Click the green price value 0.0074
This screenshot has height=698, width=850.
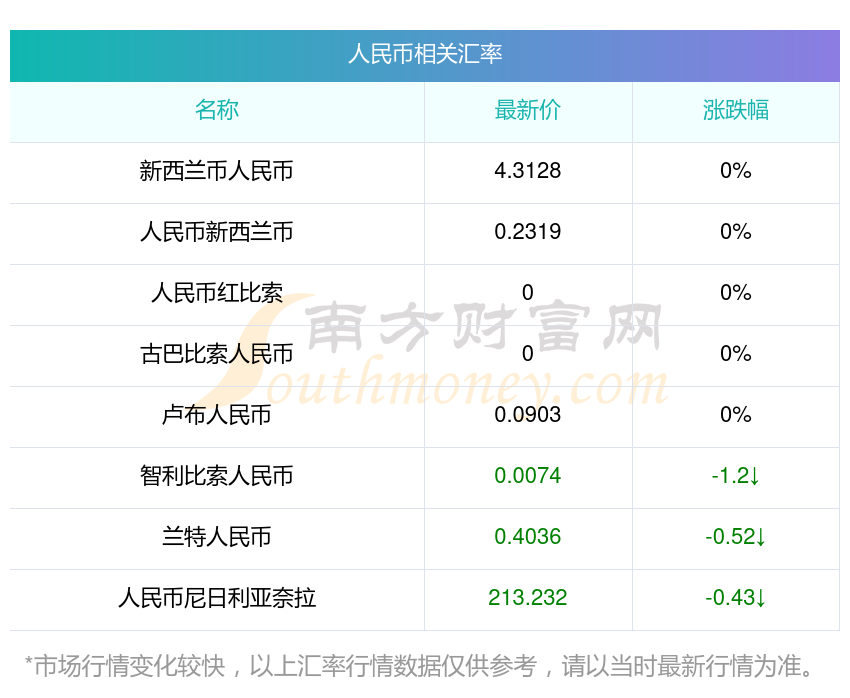[x=527, y=476]
